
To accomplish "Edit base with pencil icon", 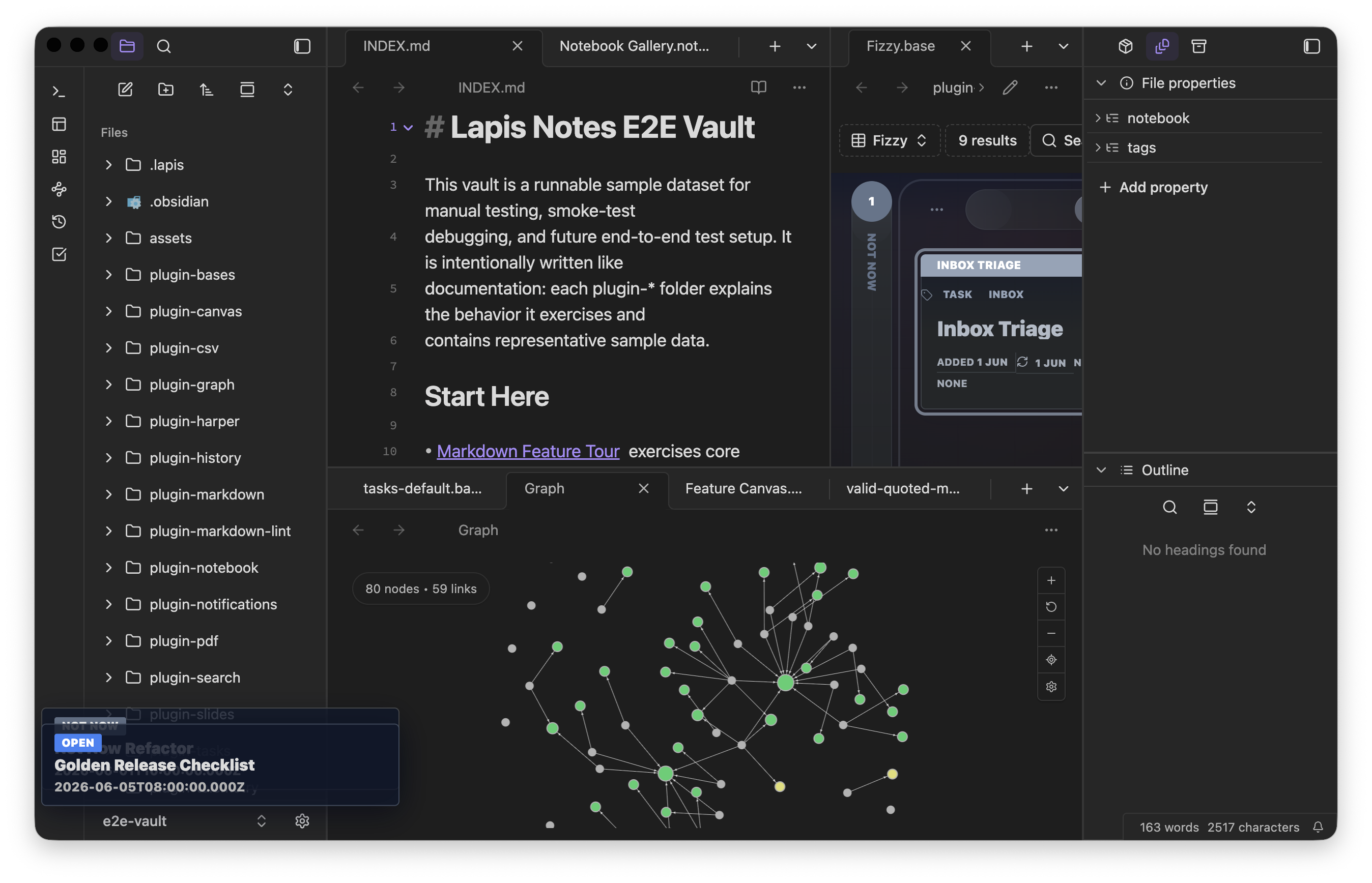I will (1010, 87).
